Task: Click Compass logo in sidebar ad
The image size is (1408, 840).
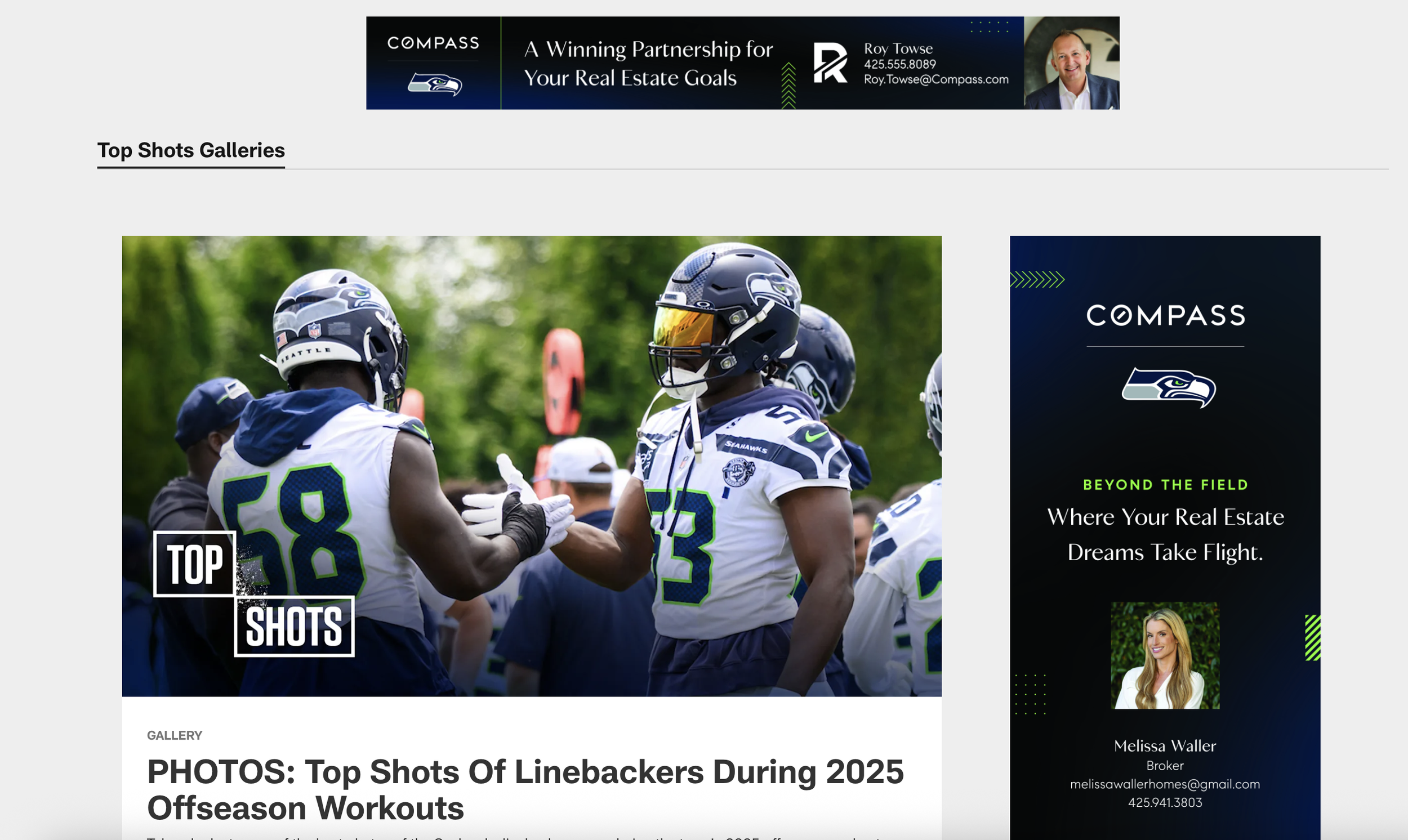Action: pos(1165,315)
